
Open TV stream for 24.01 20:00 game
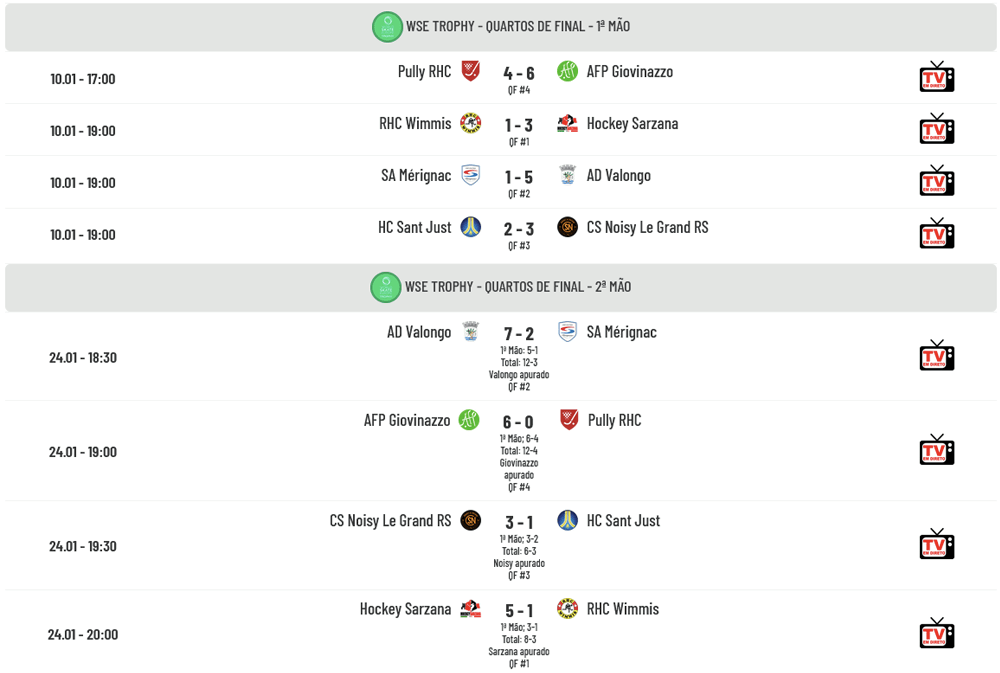click(936, 633)
